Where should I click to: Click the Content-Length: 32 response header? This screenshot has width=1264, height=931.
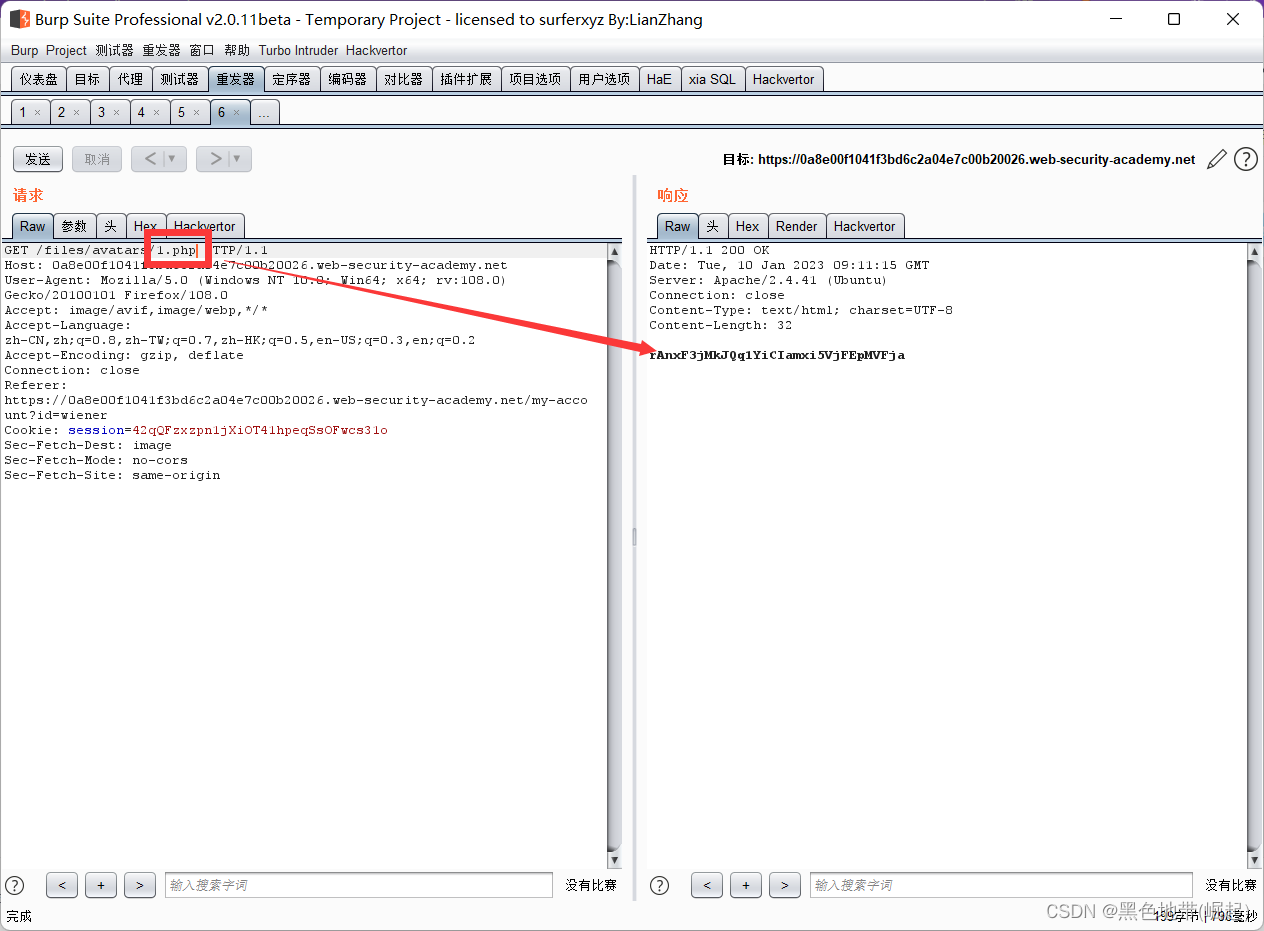tap(721, 325)
